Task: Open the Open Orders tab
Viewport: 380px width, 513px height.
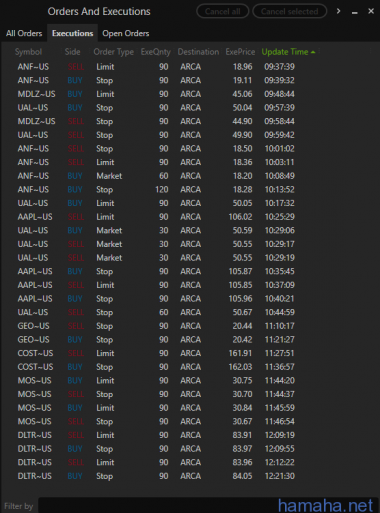Action: pyautogui.click(x=126, y=33)
